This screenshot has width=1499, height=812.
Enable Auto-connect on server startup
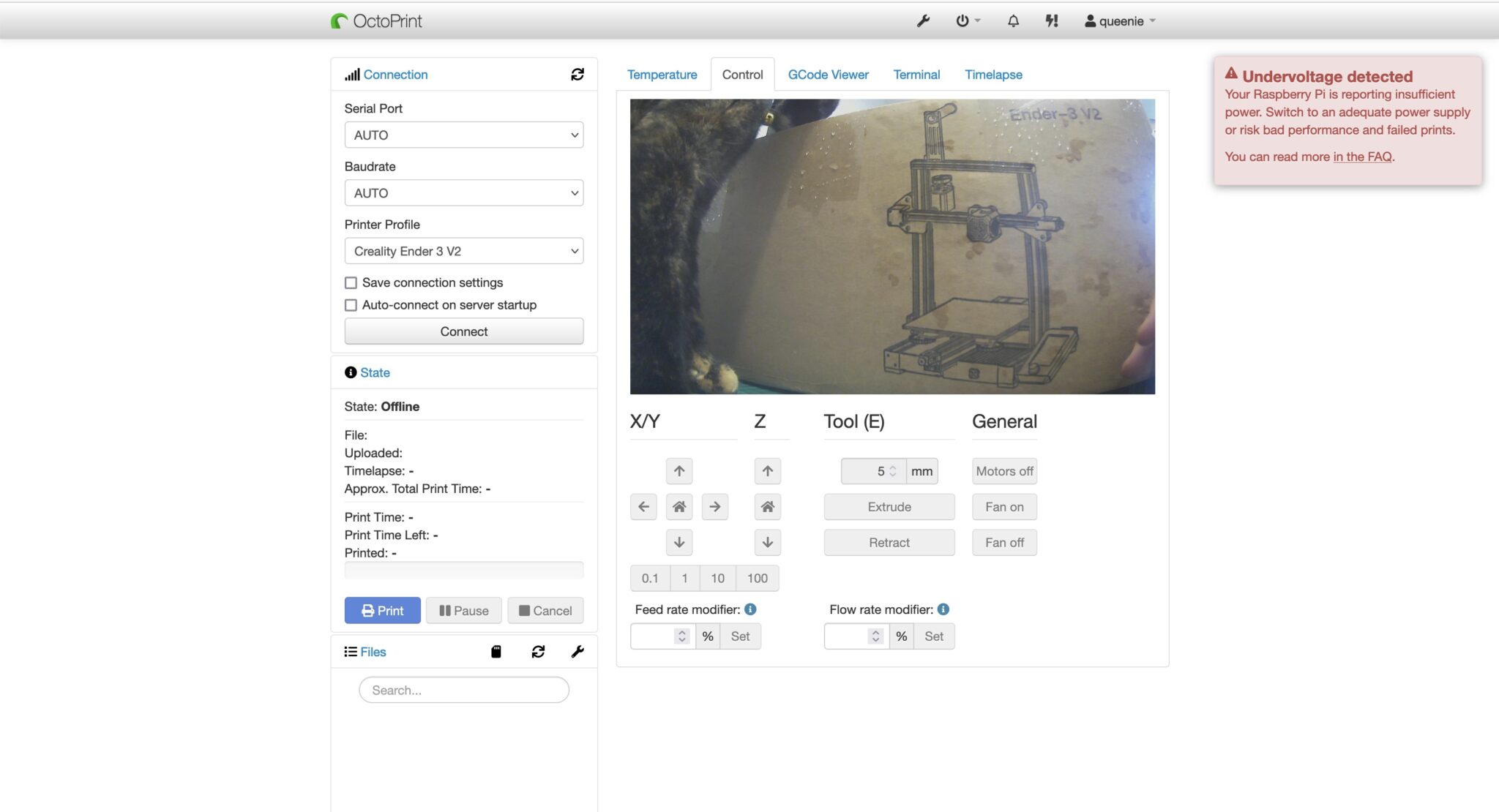[351, 305]
